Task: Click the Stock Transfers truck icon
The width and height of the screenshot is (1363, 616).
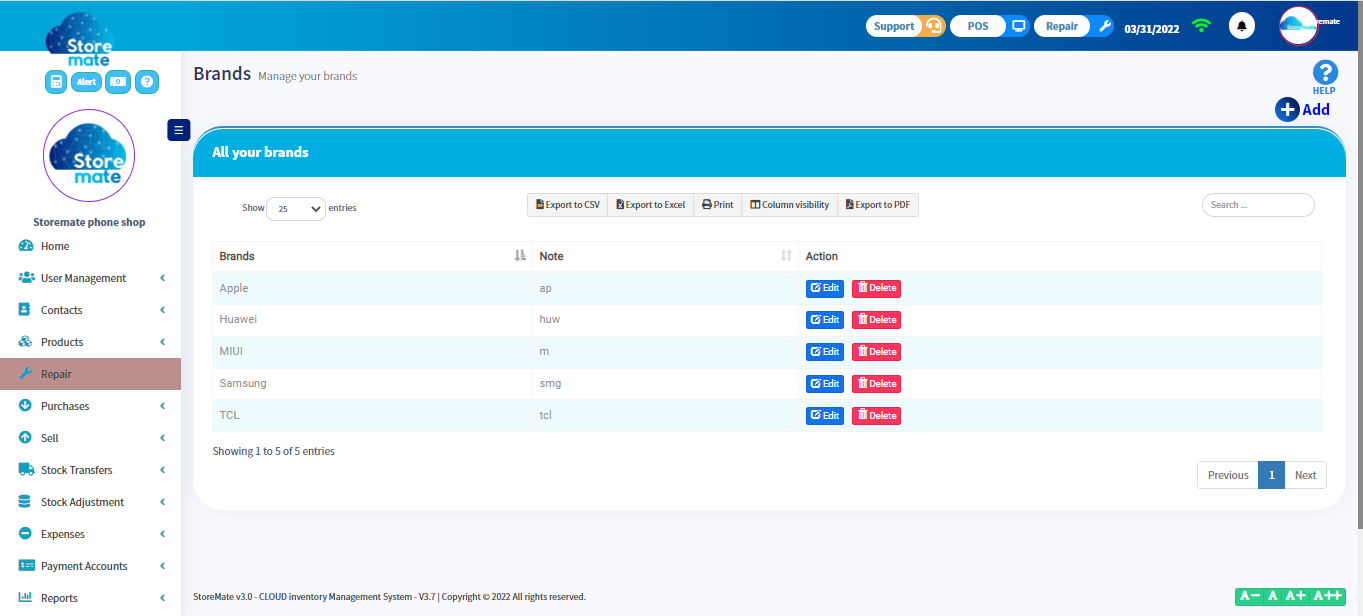Action: pos(26,470)
